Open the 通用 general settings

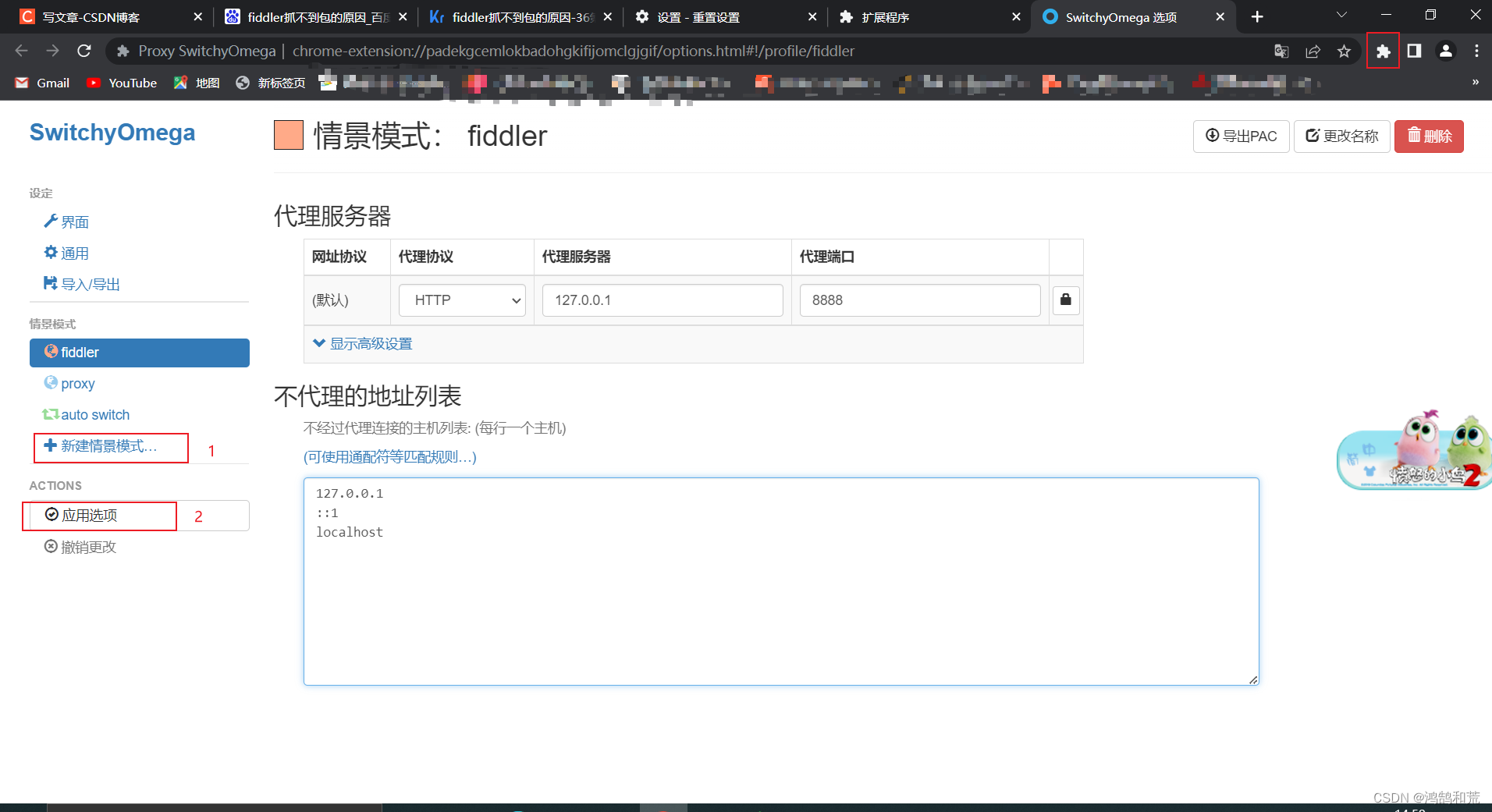click(66, 254)
